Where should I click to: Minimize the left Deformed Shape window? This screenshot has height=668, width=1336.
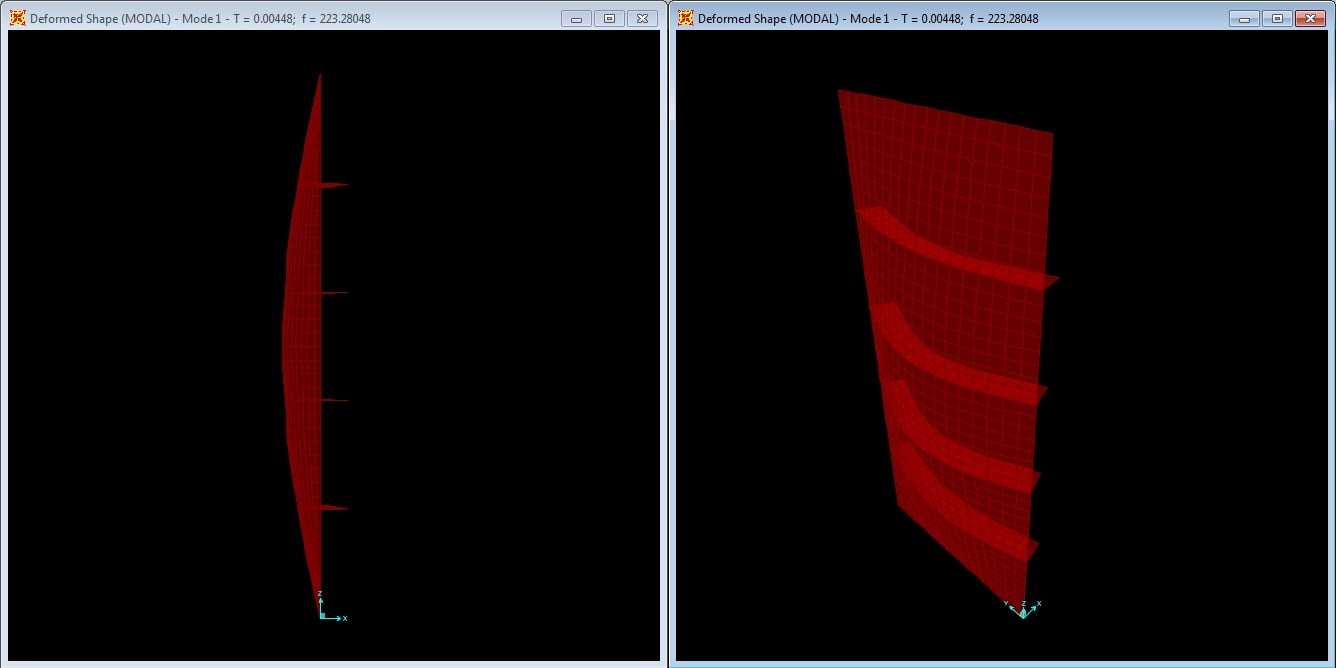pyautogui.click(x=576, y=18)
